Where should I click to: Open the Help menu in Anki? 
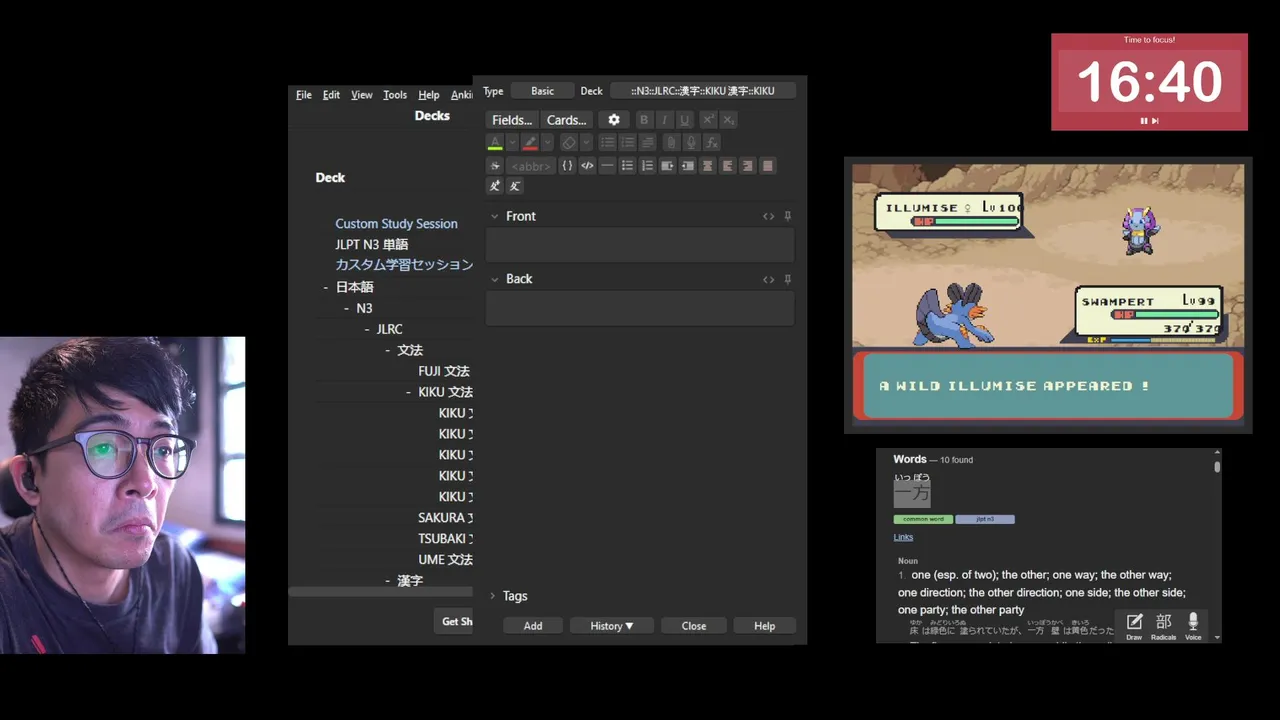click(x=429, y=95)
